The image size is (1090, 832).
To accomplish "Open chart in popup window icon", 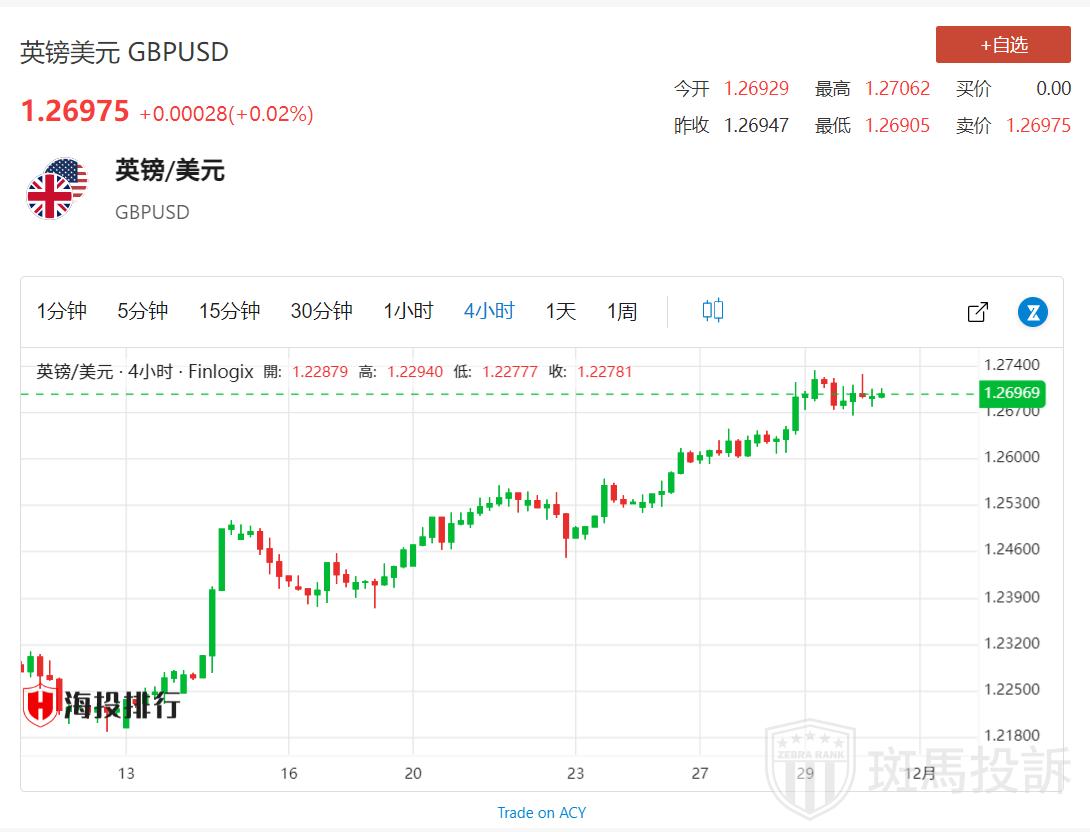I will click(977, 312).
